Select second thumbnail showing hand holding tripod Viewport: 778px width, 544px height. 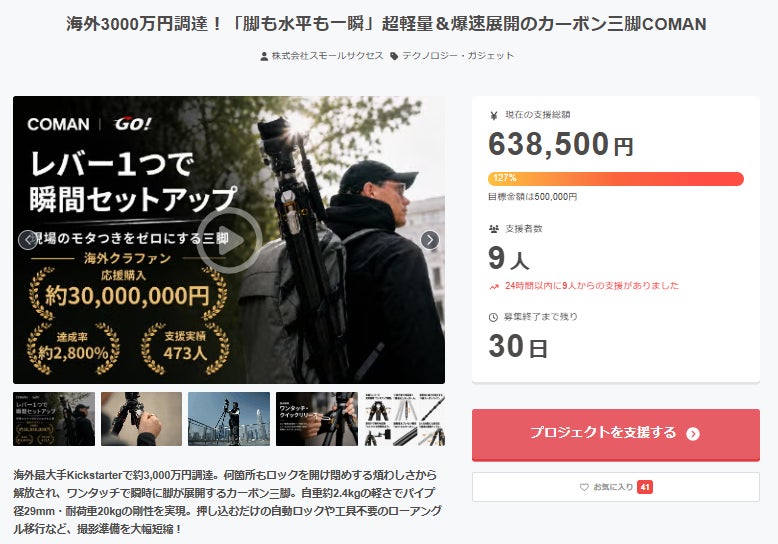(x=141, y=419)
